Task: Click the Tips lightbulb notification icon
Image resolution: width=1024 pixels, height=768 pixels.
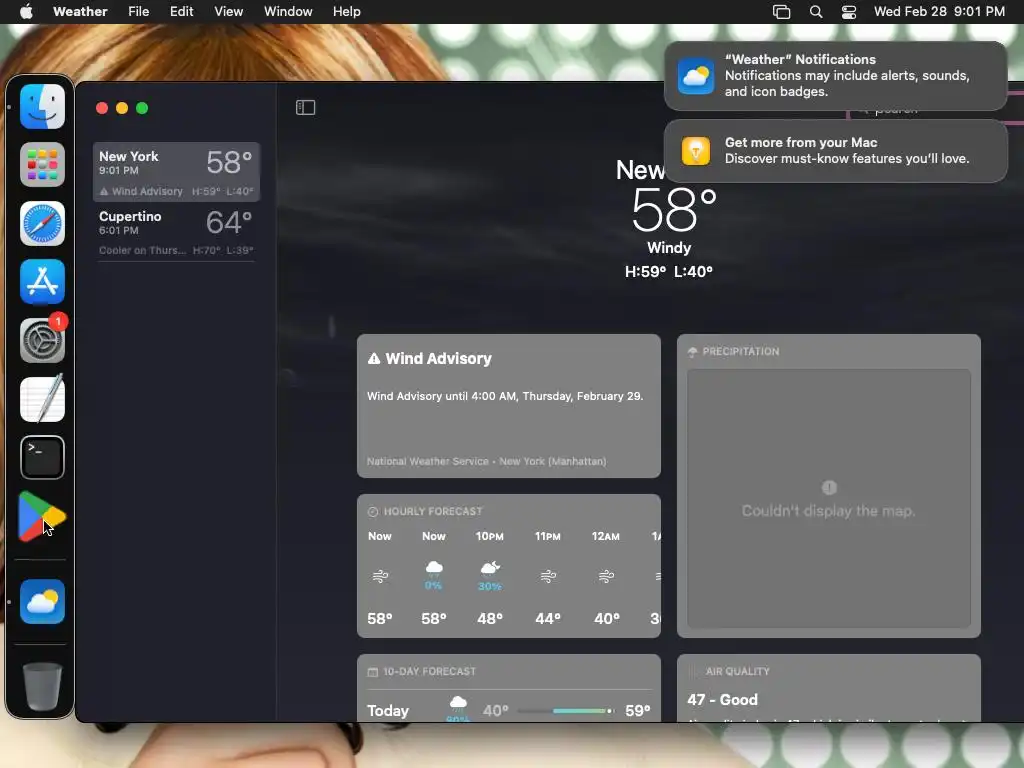Action: (x=696, y=151)
